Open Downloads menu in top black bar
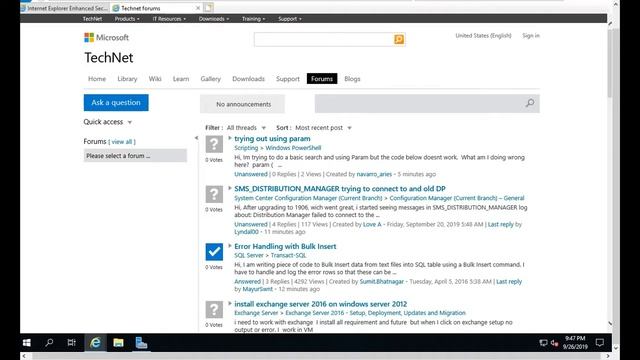The height and width of the screenshot is (360, 640). tap(214, 19)
